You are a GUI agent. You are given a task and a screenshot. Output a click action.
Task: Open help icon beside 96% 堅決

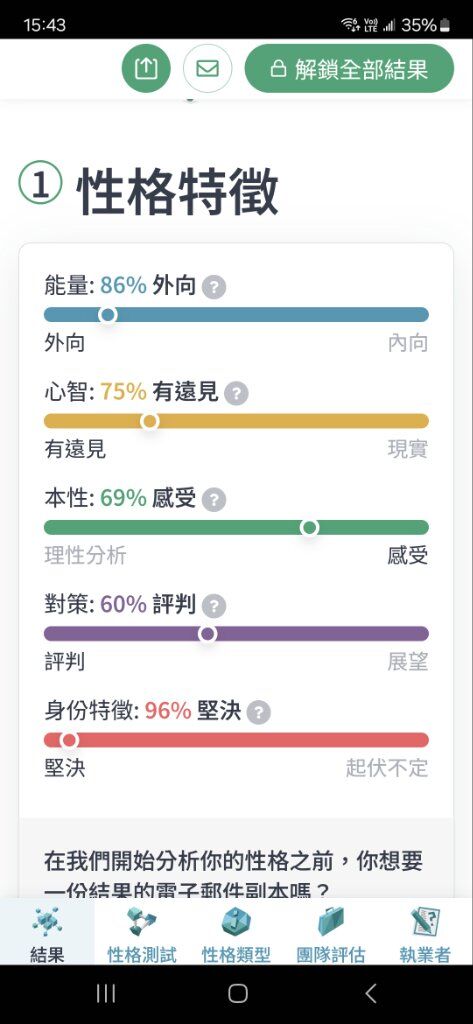259,713
